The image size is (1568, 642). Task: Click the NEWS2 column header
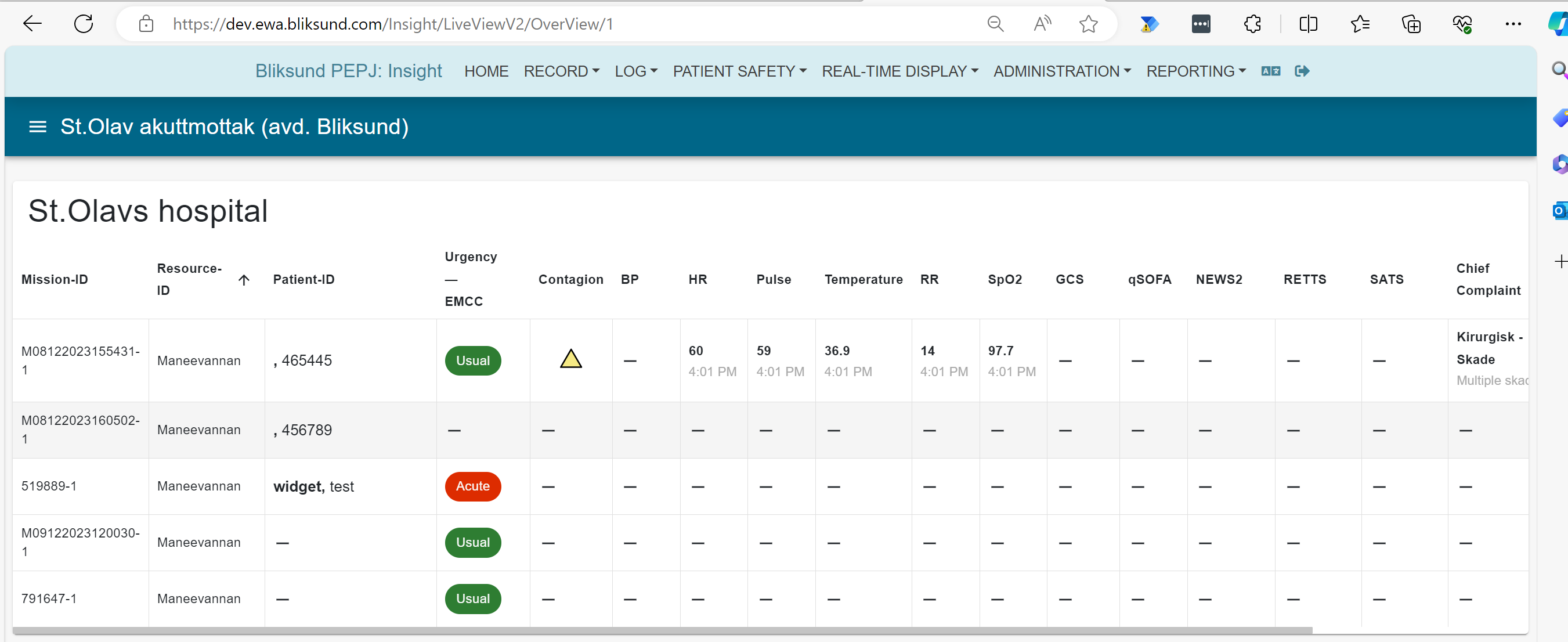(1219, 279)
